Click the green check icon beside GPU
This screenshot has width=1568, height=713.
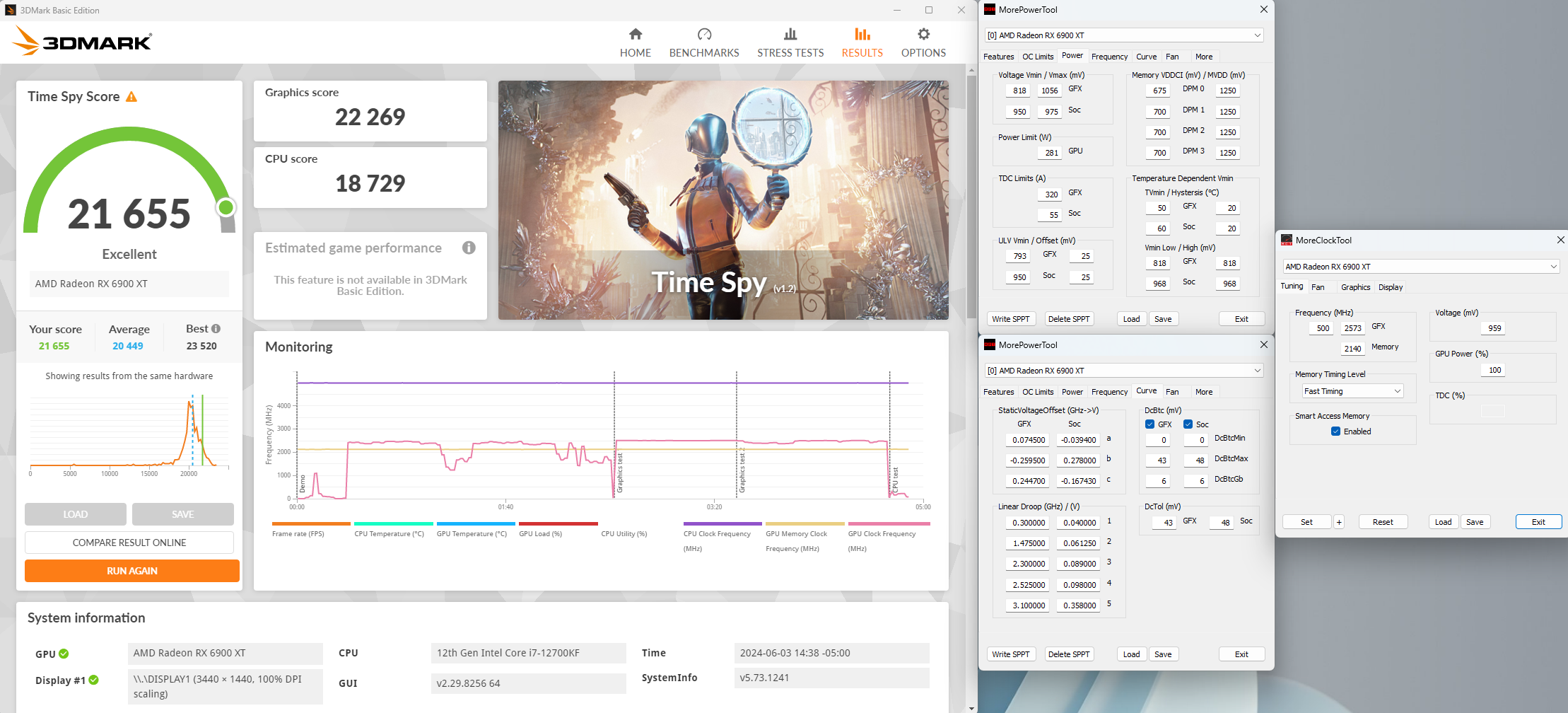[x=64, y=654]
